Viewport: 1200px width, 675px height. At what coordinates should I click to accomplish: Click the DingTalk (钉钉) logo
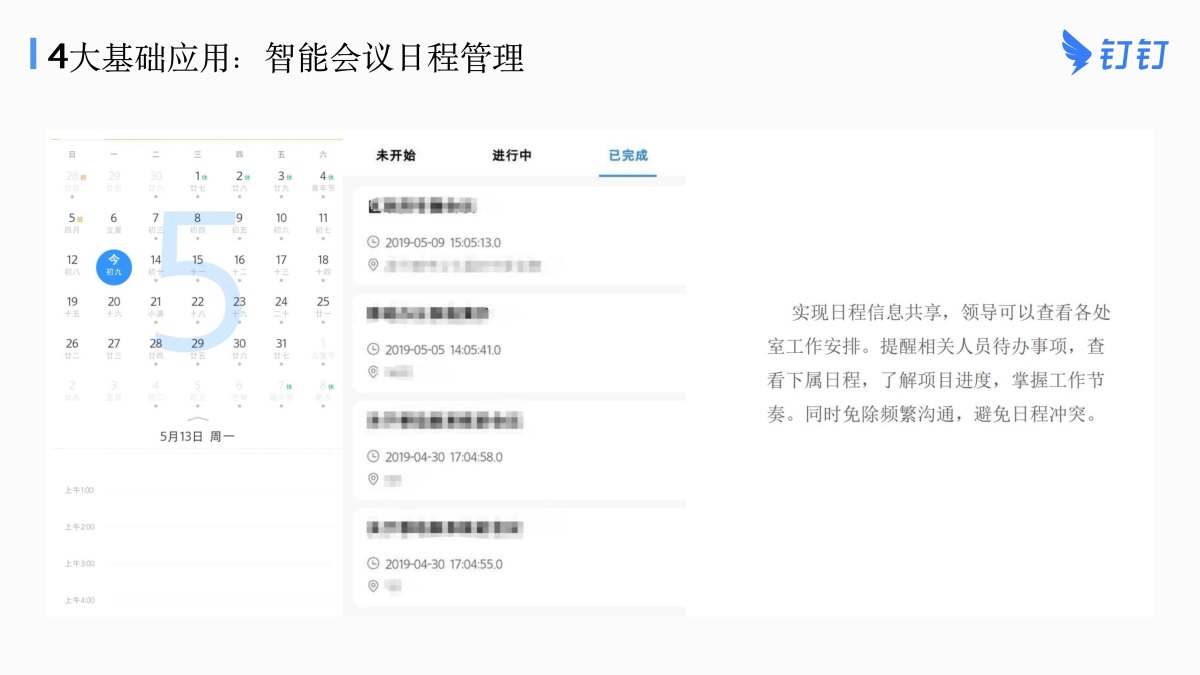pos(1114,52)
